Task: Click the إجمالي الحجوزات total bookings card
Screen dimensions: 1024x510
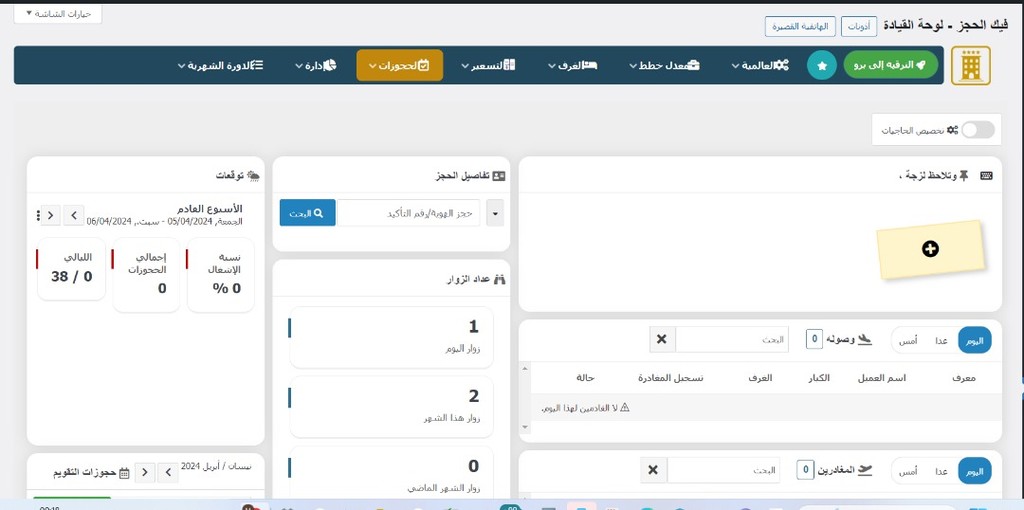Action: [146, 275]
